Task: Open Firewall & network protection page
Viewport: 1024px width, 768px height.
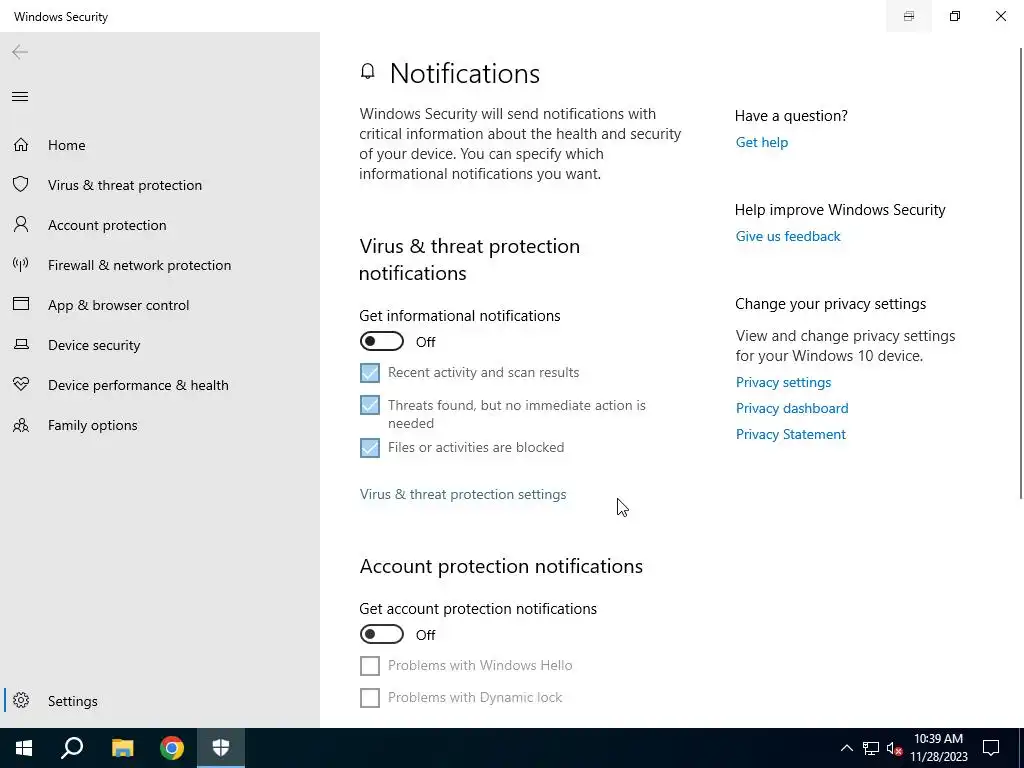Action: coord(160,264)
